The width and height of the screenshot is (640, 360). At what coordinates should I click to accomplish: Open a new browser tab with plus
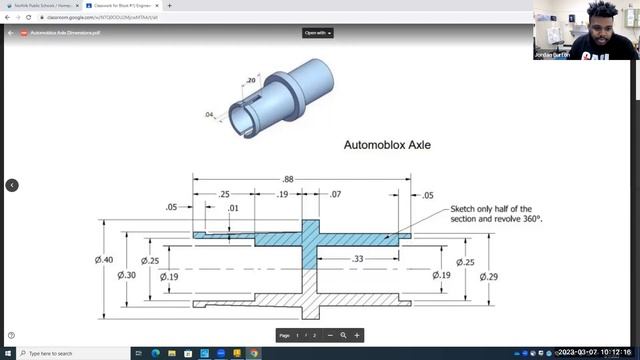pos(169,6)
